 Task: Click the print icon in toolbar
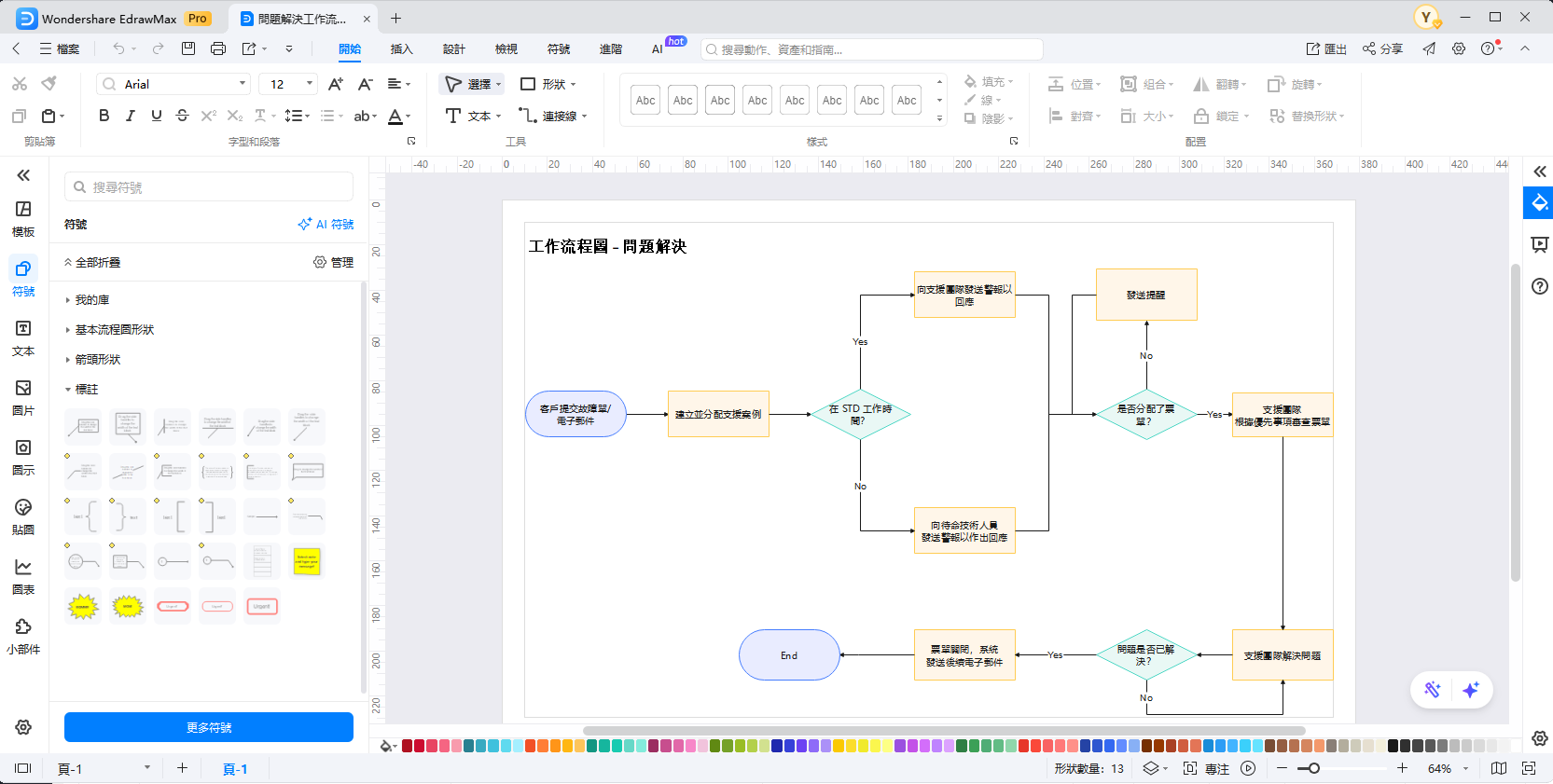tap(218, 48)
